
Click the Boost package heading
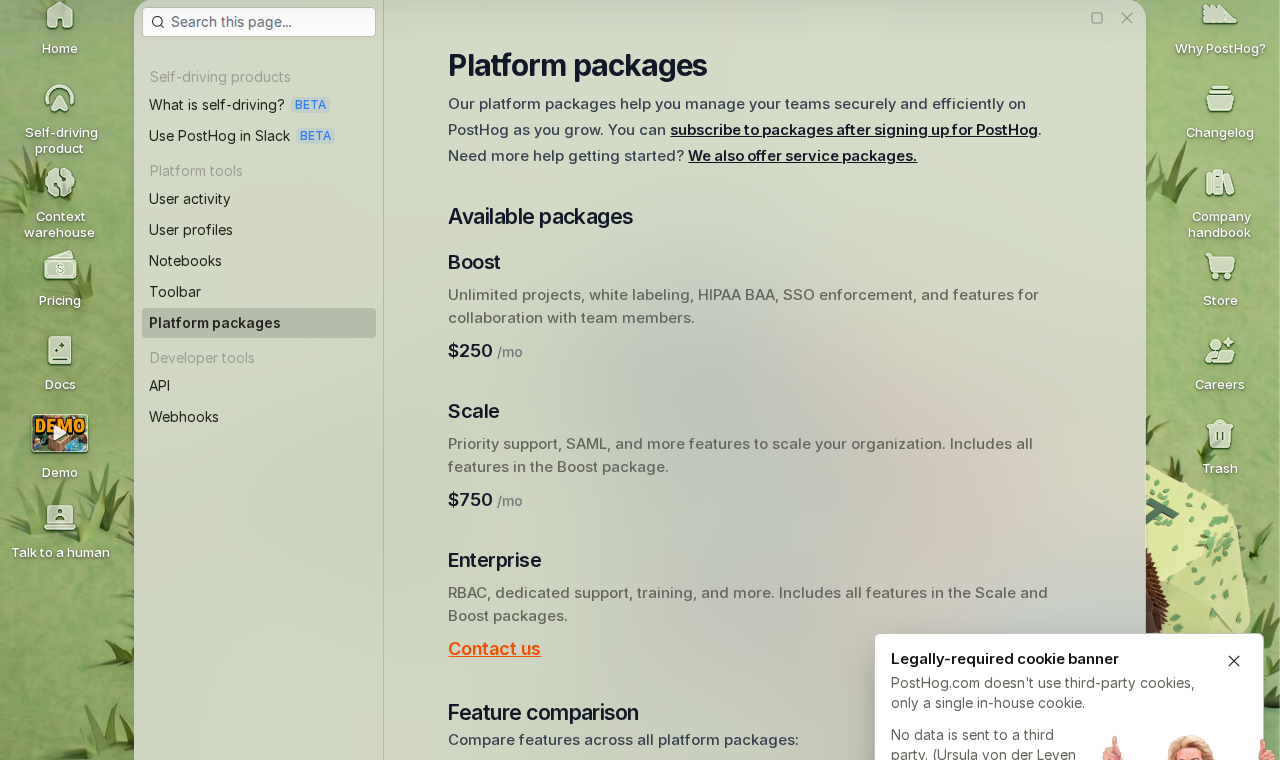pyautogui.click(x=474, y=262)
